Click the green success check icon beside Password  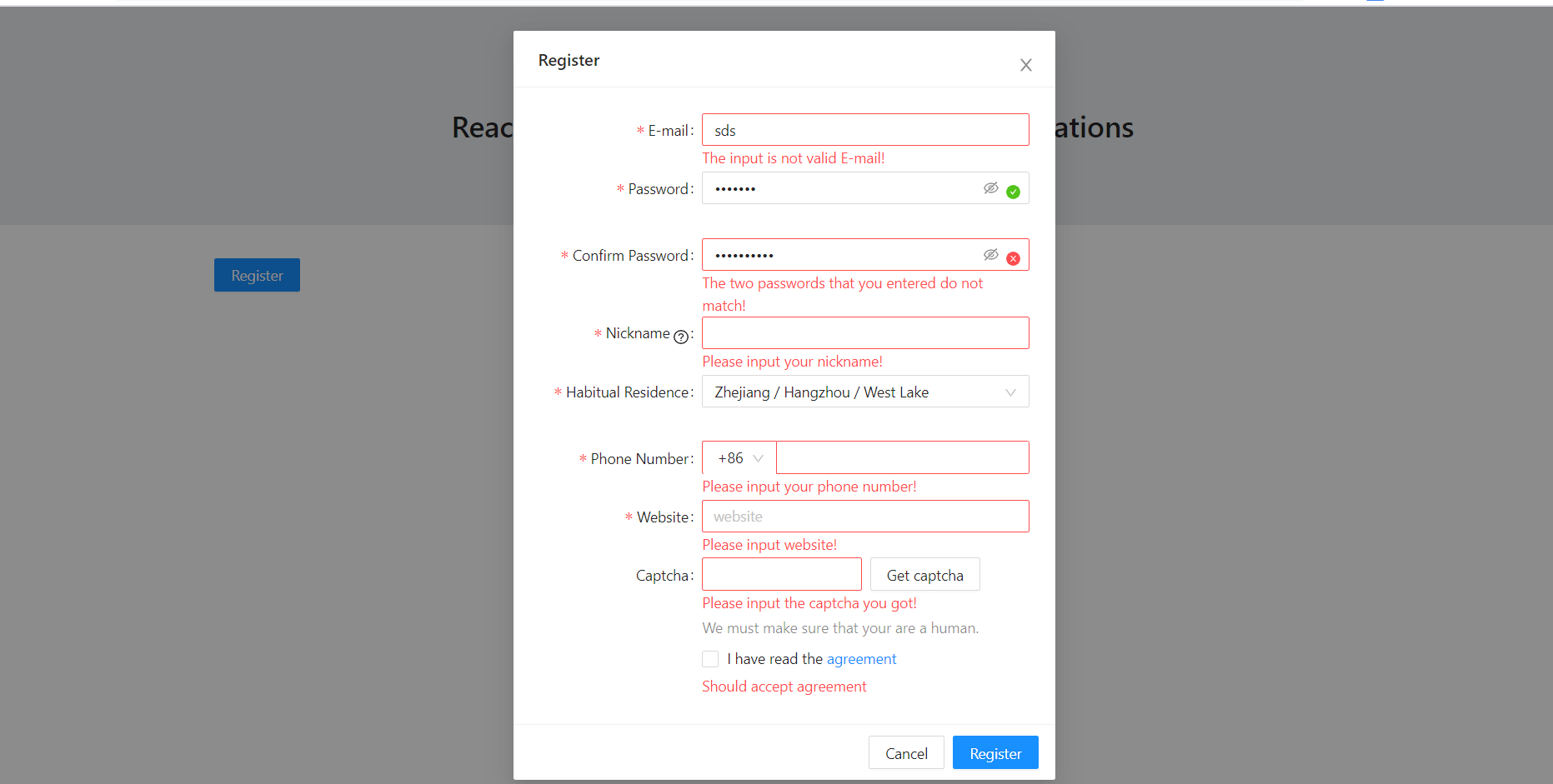point(1014,192)
